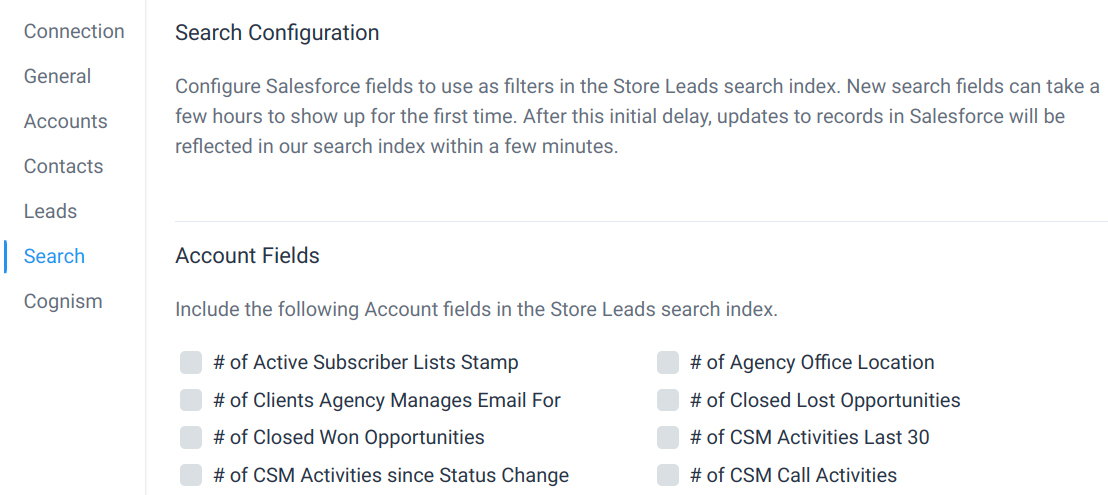The image size is (1108, 495).
Task: Tick # of Clients Agency Manages Email For
Action: point(191,400)
